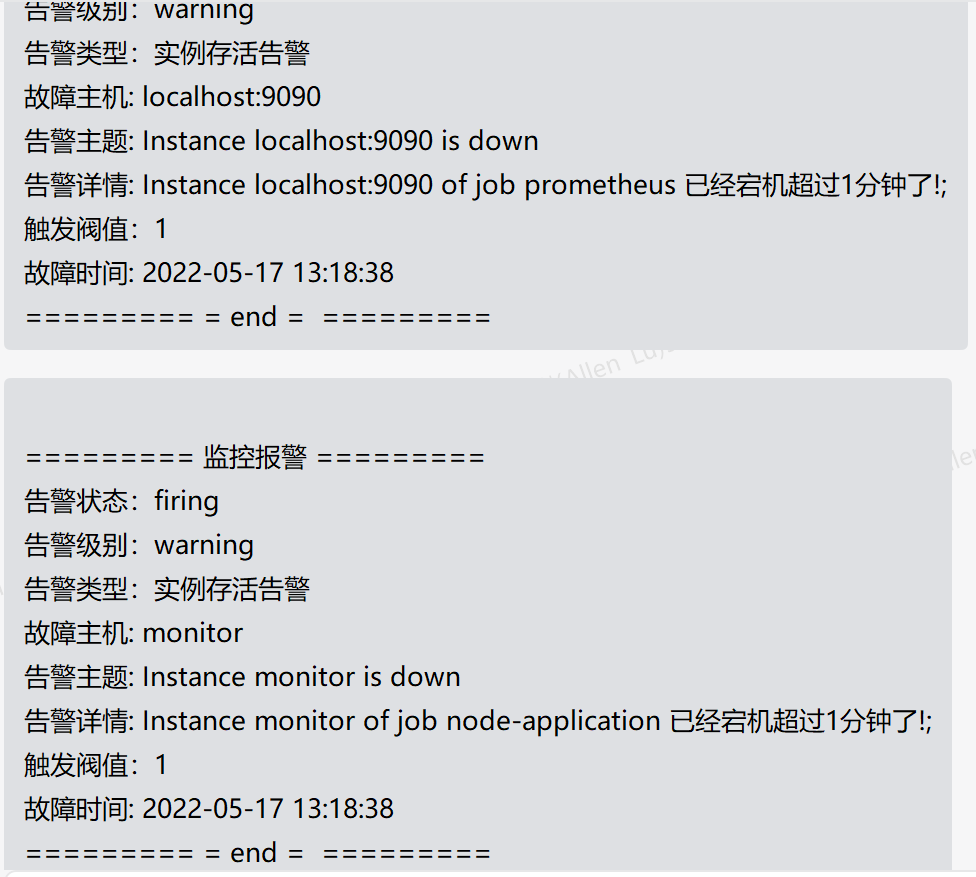This screenshot has height=877, width=976.
Task: Click the localhost:9090 fault host text
Action: 232,96
